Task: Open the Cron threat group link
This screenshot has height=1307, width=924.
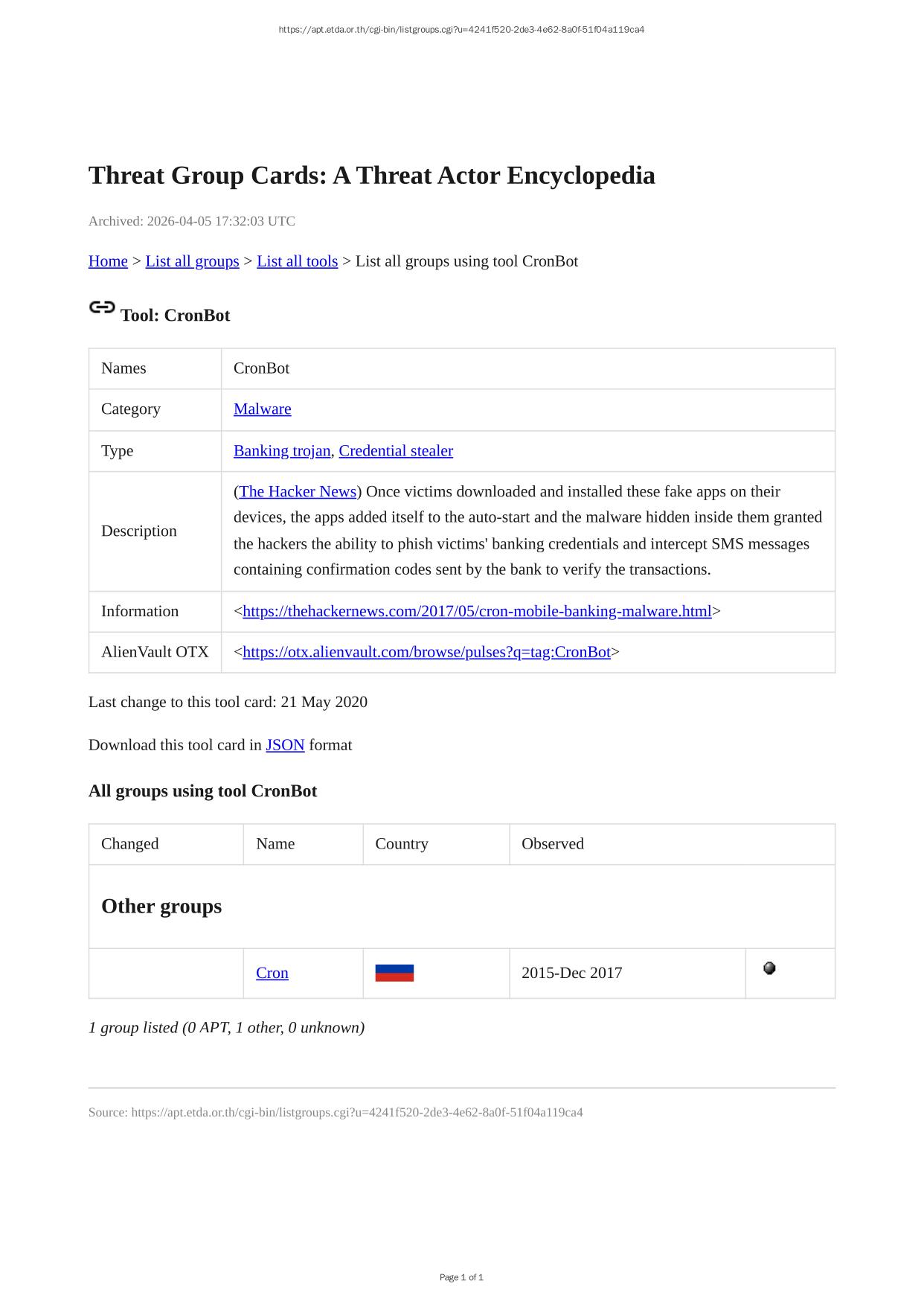Action: point(272,974)
